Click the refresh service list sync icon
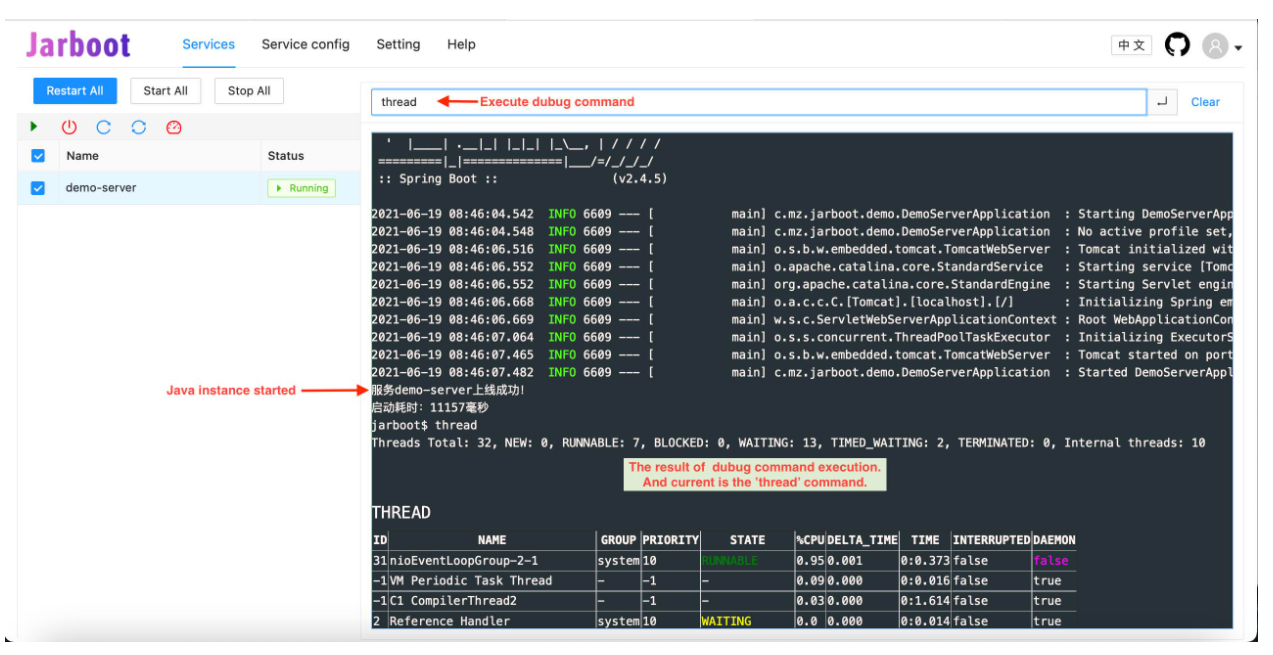The height and width of the screenshot is (655, 1273). point(139,127)
